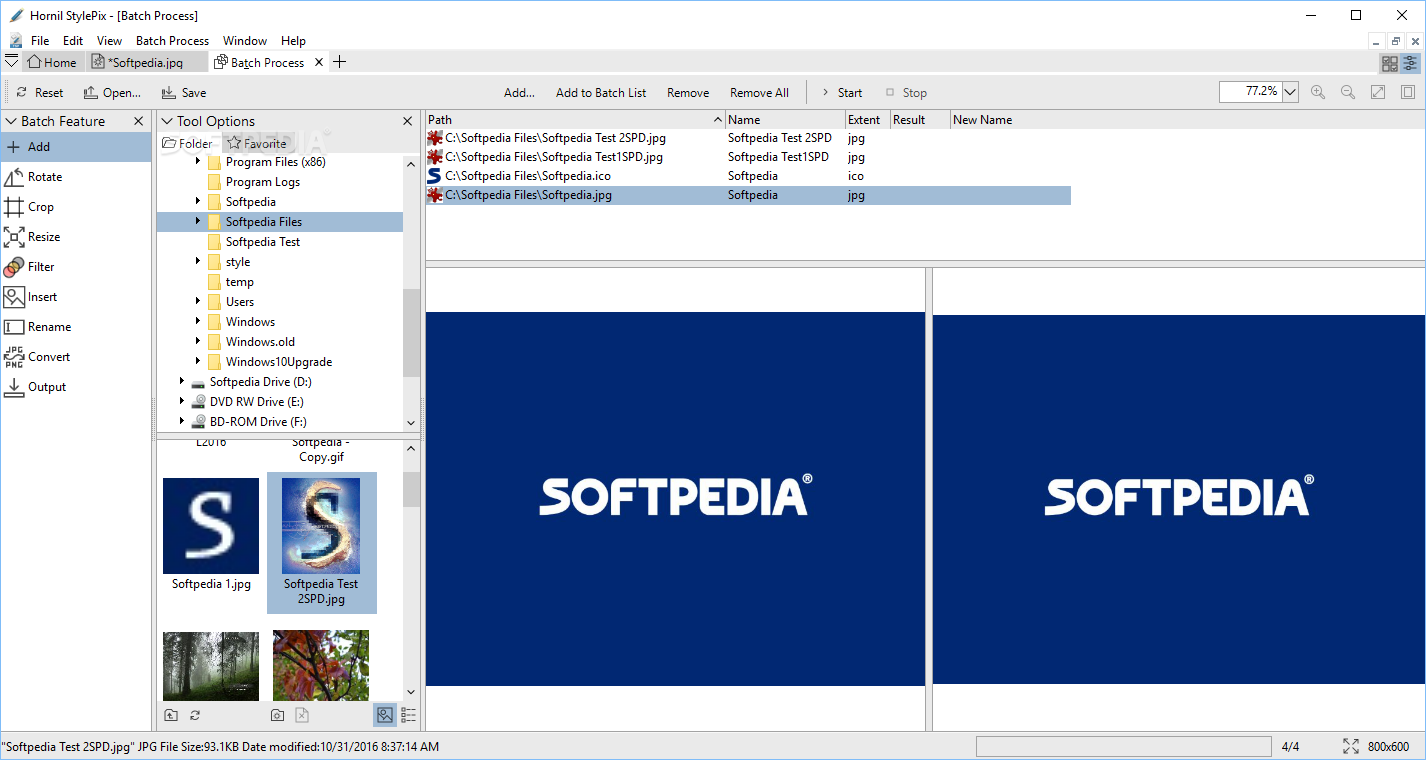The width and height of the screenshot is (1426, 760).
Task: Toggle list view mode in browser
Action: [408, 715]
